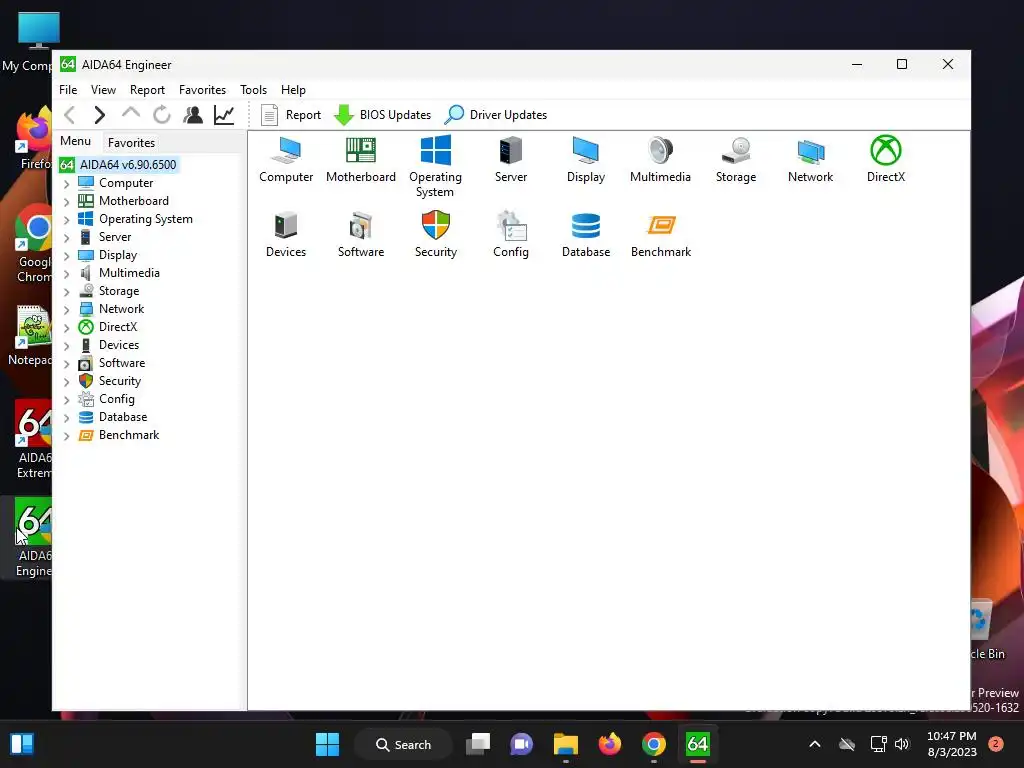The width and height of the screenshot is (1024, 768).
Task: Expand the Storage tree node
Action: click(x=67, y=292)
